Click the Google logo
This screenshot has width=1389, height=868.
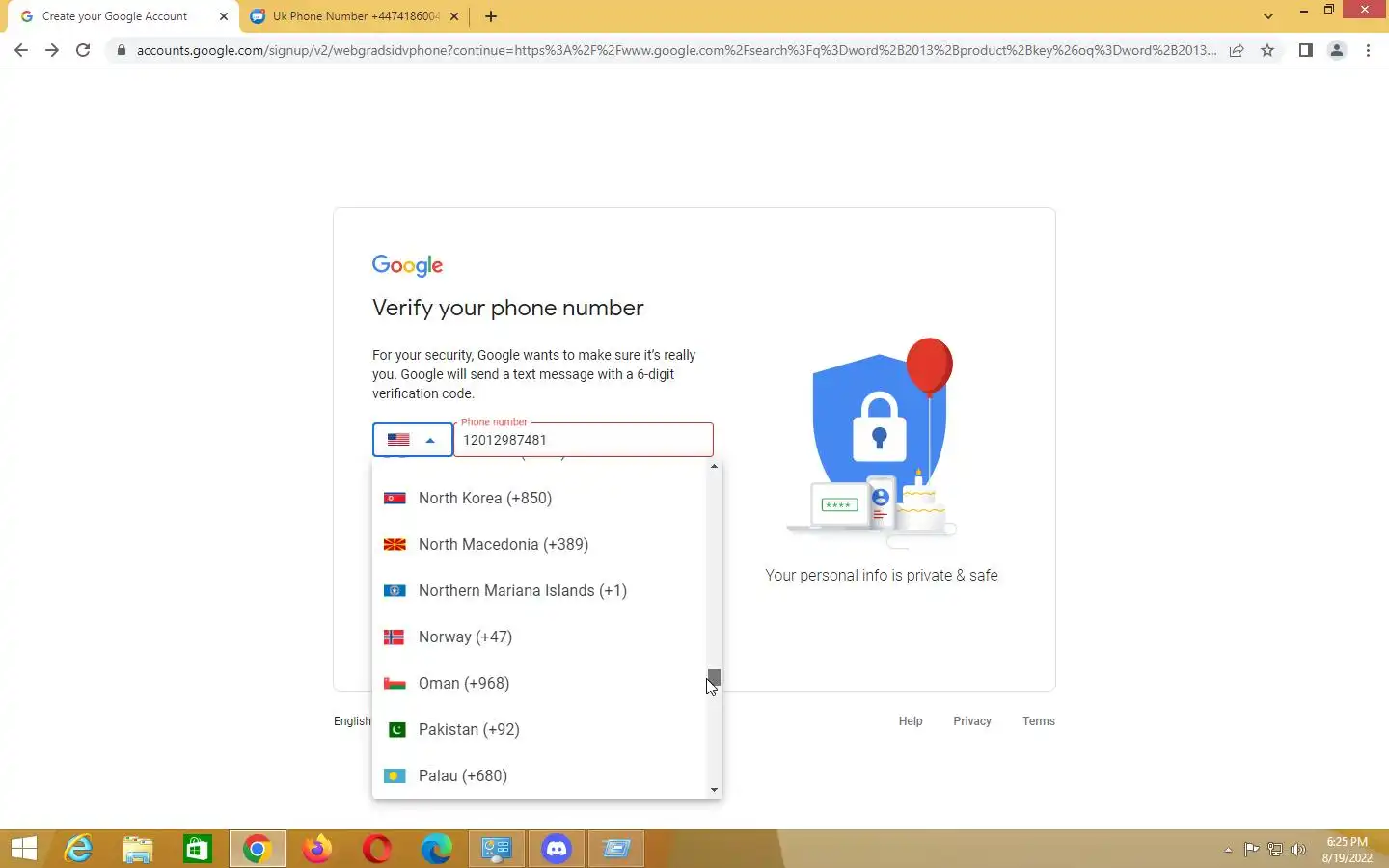[408, 265]
